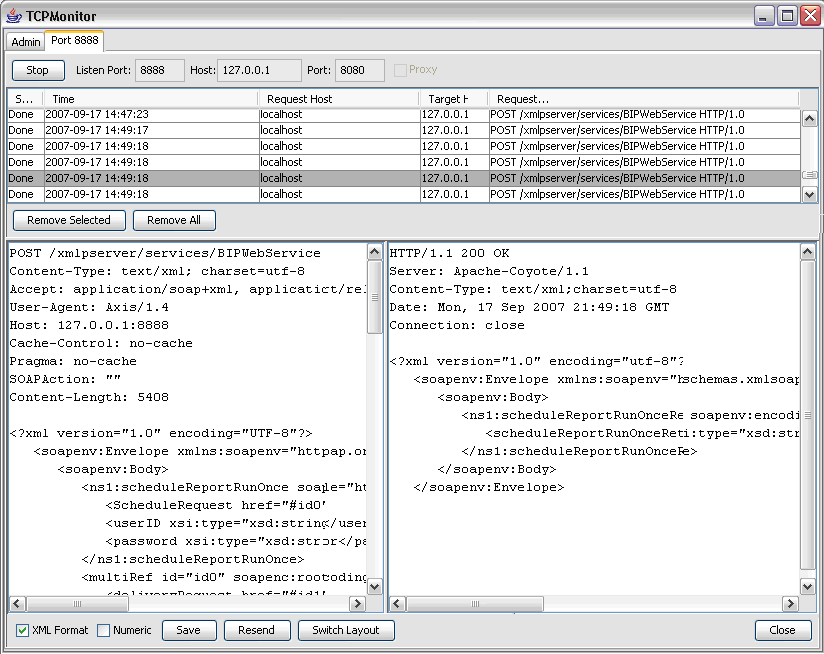Viewport: 824px width, 654px height.
Task: Click the up arrow on the response scrollbar
Action: point(808,251)
